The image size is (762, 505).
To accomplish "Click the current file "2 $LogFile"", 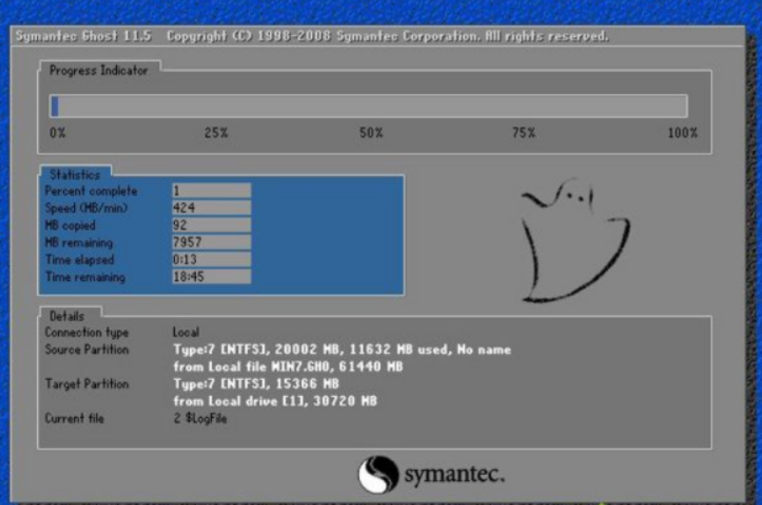I will [200, 418].
